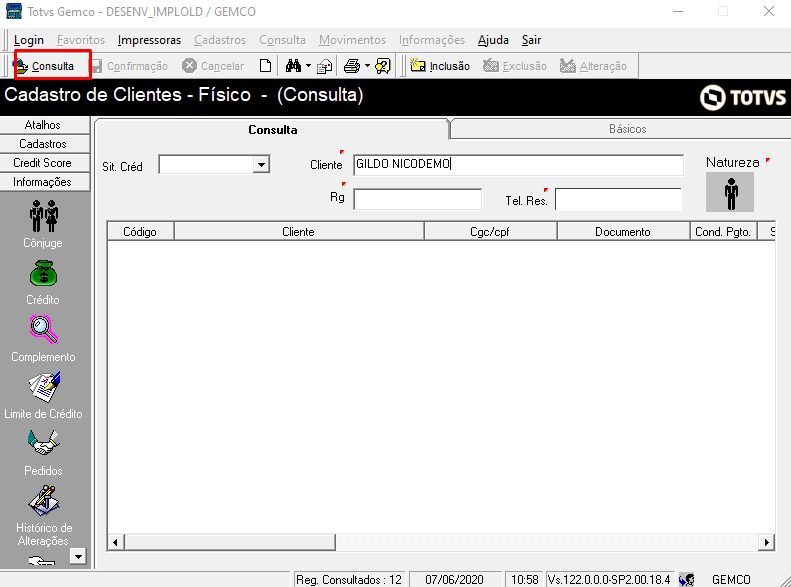This screenshot has width=791, height=587.
Task: Click the Rg input field
Action: 417,199
